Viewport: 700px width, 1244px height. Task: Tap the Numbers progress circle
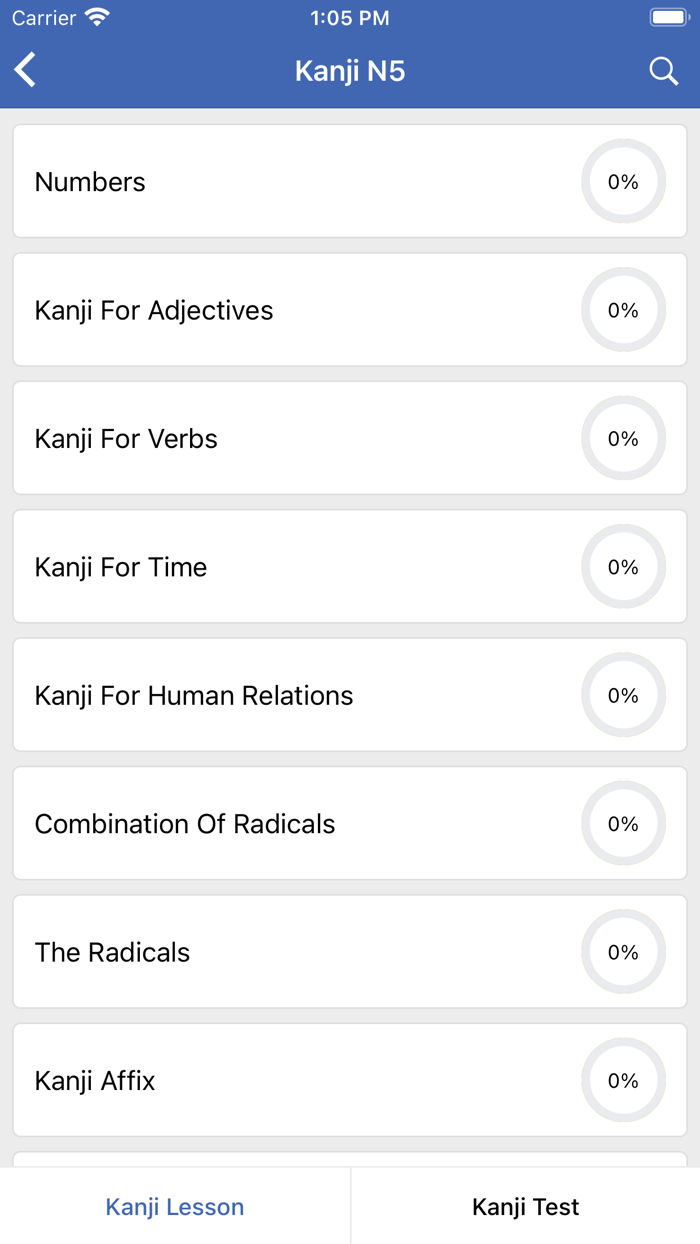pyautogui.click(x=623, y=182)
